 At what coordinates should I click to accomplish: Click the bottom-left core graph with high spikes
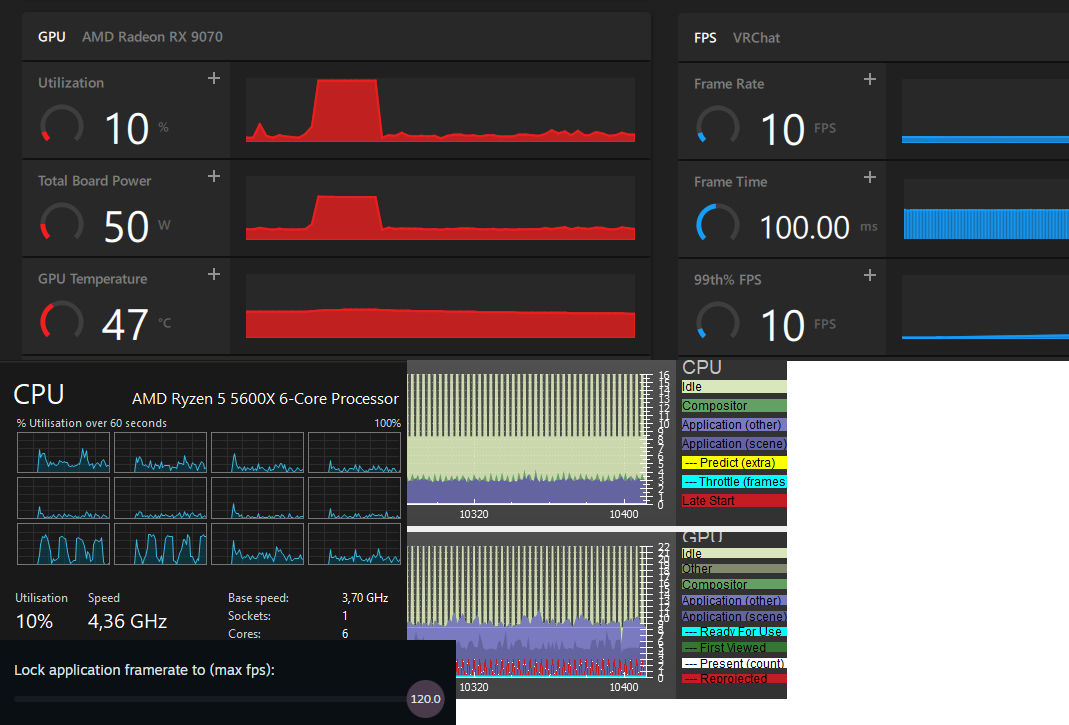[63, 544]
